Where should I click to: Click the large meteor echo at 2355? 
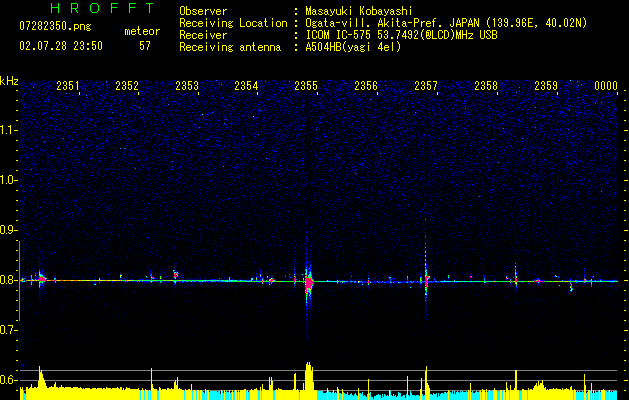(x=309, y=282)
